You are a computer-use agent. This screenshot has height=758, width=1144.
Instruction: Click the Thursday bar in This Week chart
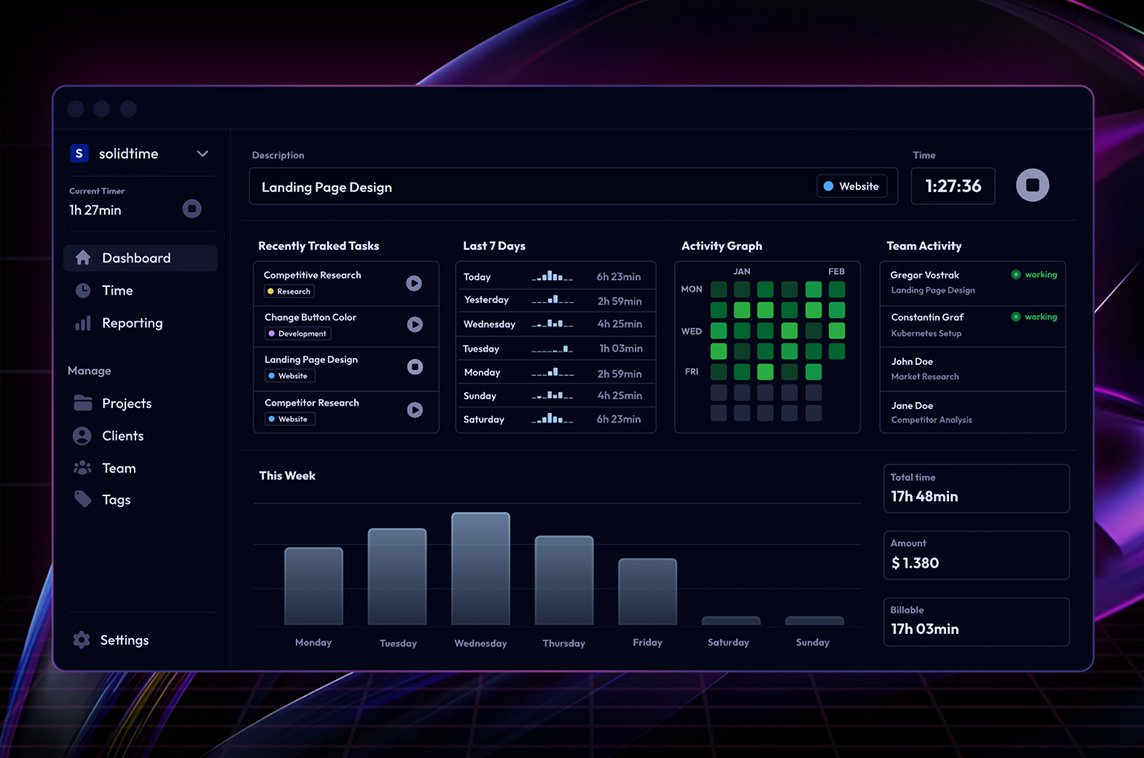(x=564, y=580)
